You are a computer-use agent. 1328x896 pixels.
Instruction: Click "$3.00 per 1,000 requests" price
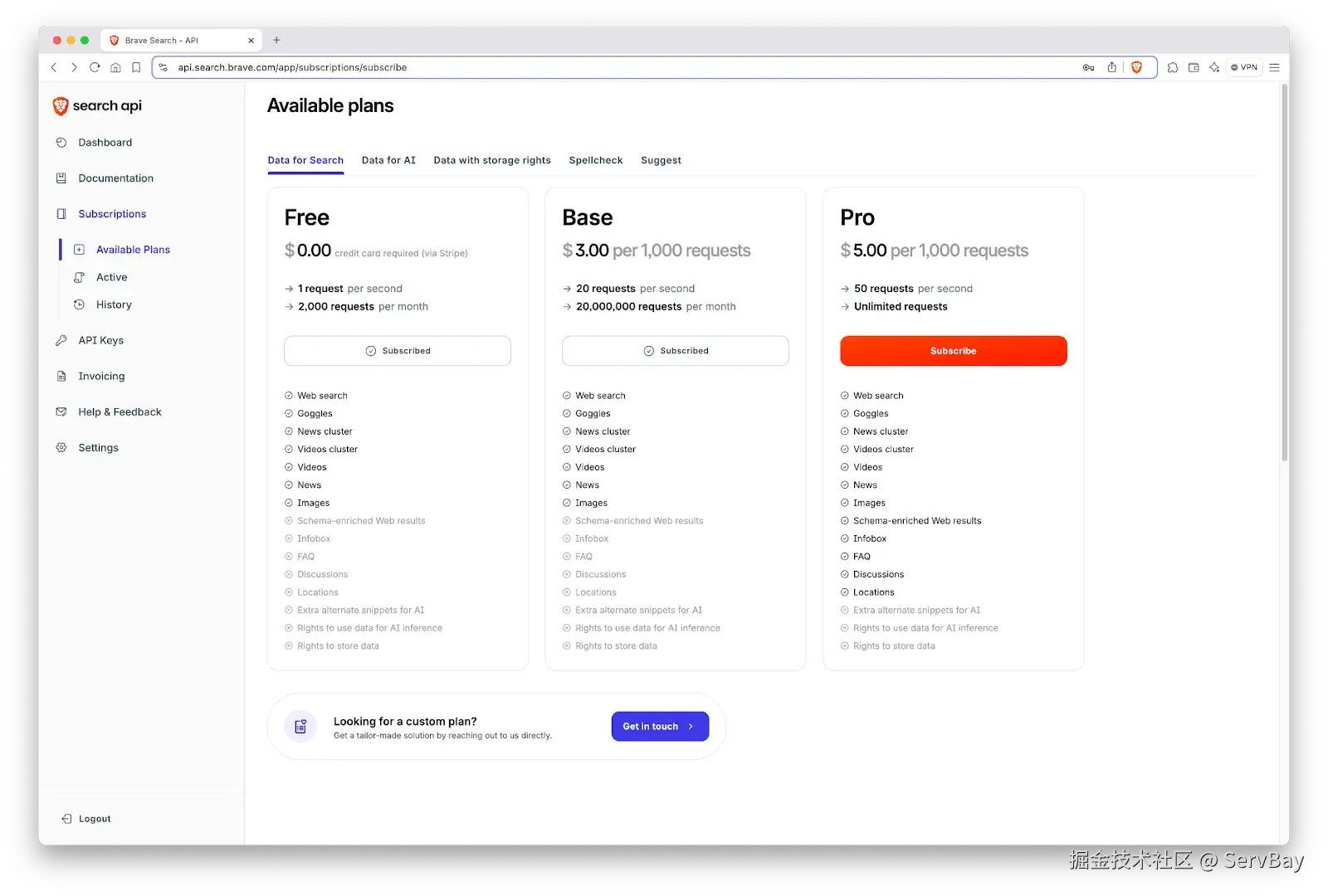point(657,251)
